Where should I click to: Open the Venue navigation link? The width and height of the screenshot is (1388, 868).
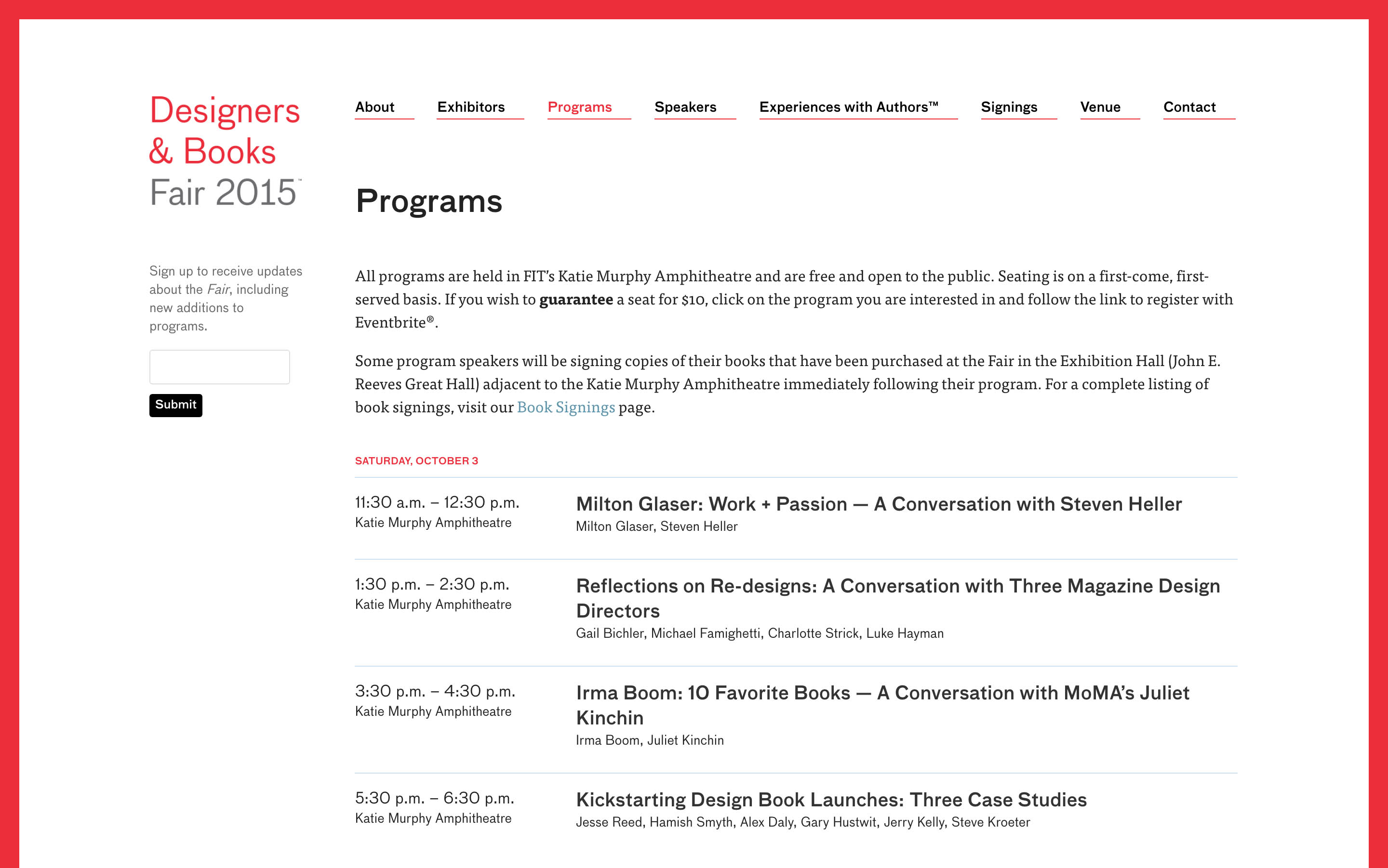point(1100,107)
